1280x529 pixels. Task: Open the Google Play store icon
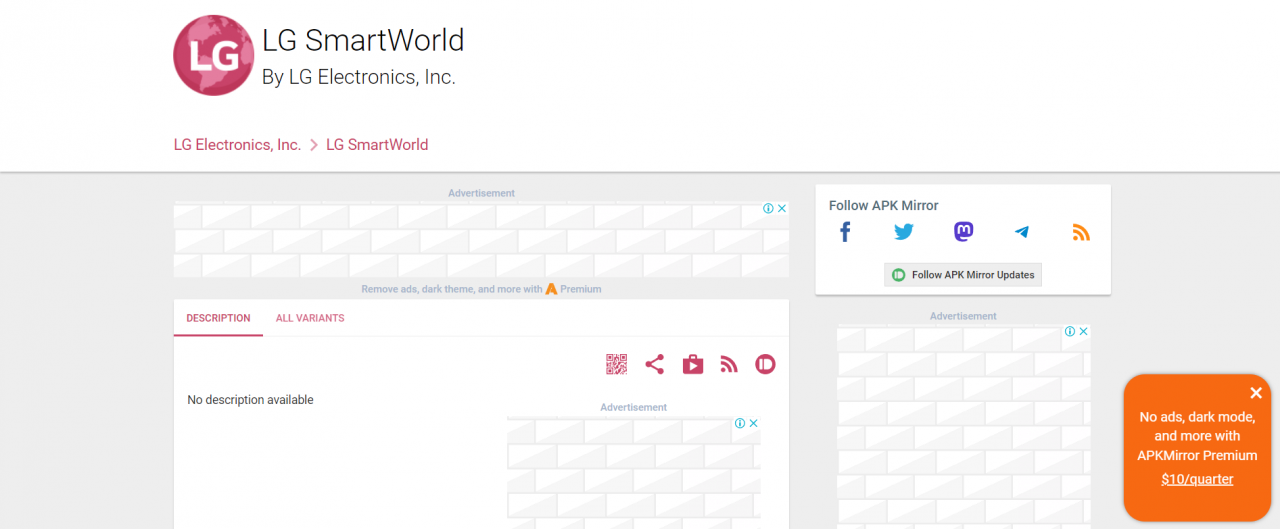(692, 364)
